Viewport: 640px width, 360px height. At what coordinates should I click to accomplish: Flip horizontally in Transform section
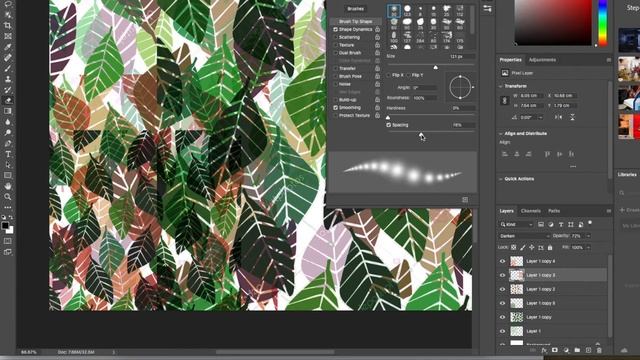(x=558, y=117)
